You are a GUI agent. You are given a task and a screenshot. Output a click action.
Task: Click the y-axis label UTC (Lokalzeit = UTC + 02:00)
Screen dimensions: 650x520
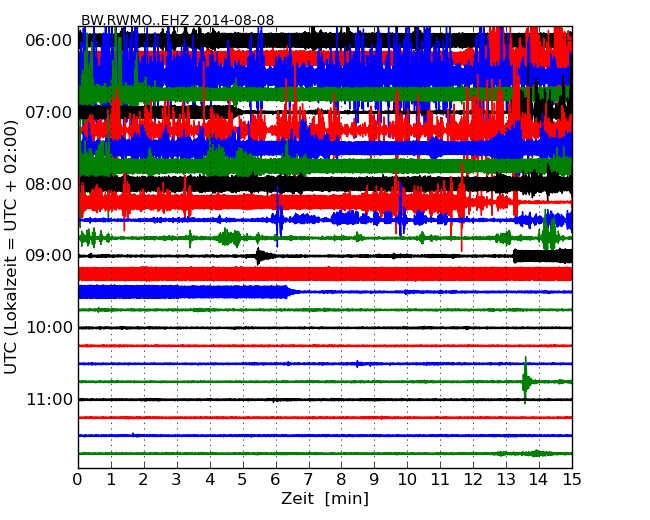(x=10, y=247)
